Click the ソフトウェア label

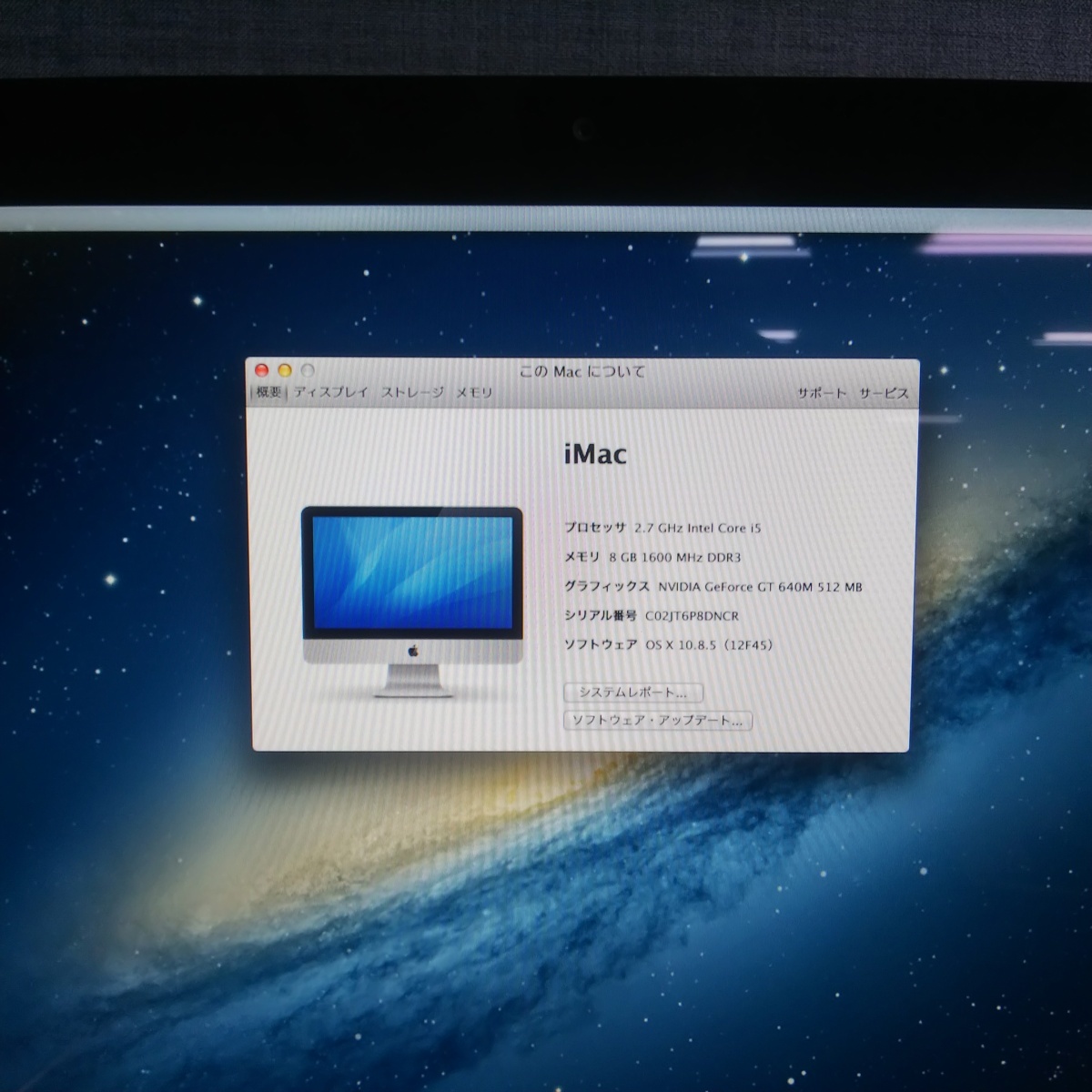601,645
